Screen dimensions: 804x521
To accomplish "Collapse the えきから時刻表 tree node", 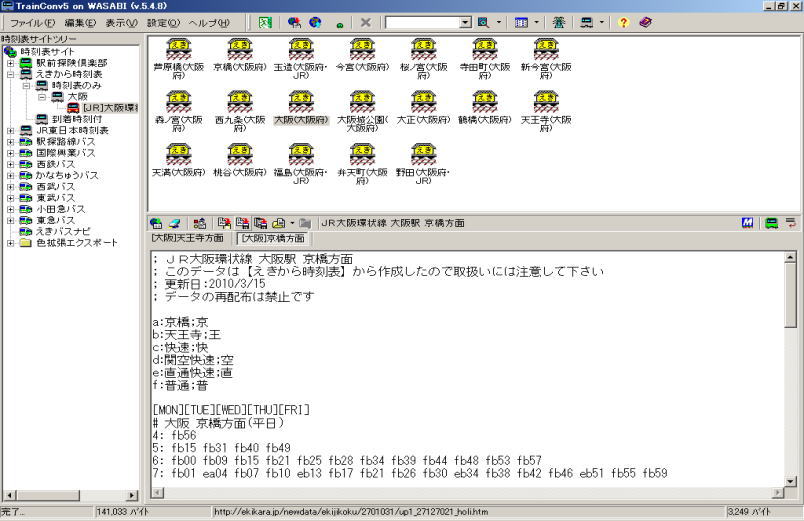I will click(x=10, y=74).
